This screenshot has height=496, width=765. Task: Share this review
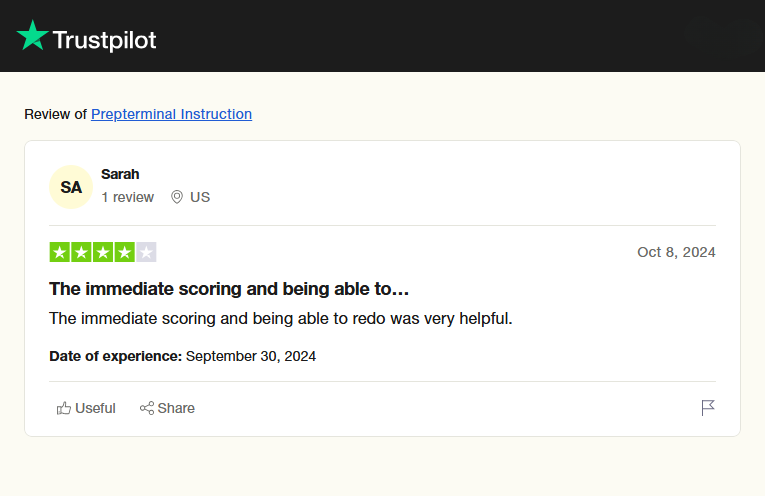click(167, 408)
